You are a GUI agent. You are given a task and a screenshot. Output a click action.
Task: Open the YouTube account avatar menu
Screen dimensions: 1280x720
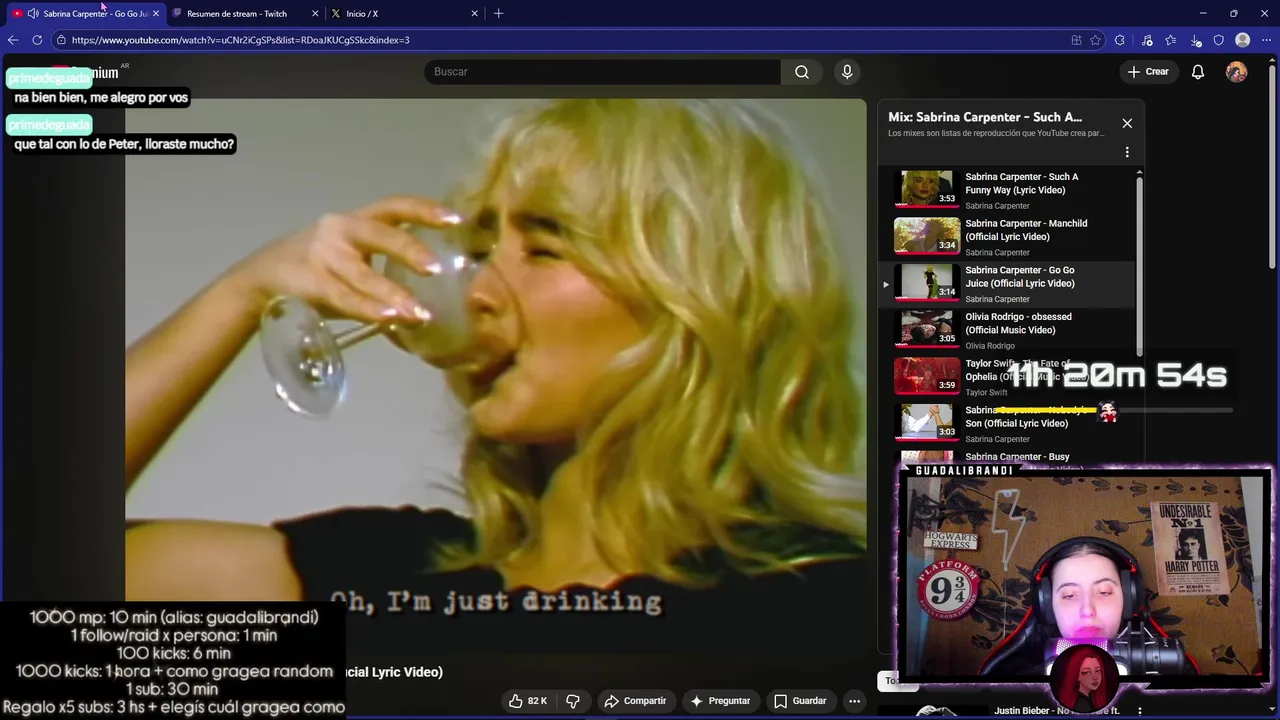(1237, 72)
